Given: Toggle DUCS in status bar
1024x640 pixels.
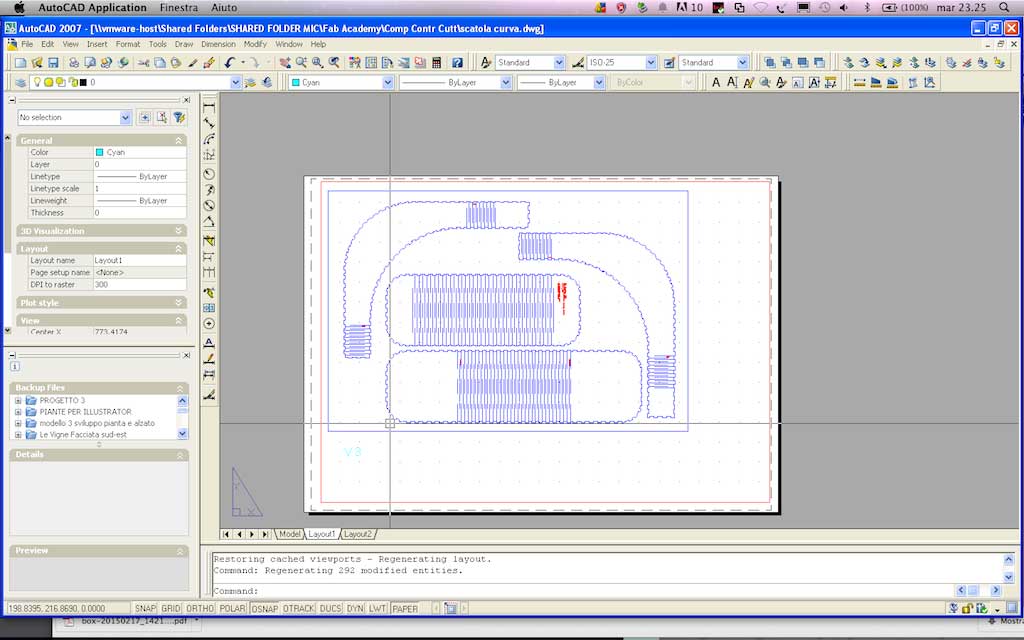Looking at the screenshot, I should tap(330, 608).
